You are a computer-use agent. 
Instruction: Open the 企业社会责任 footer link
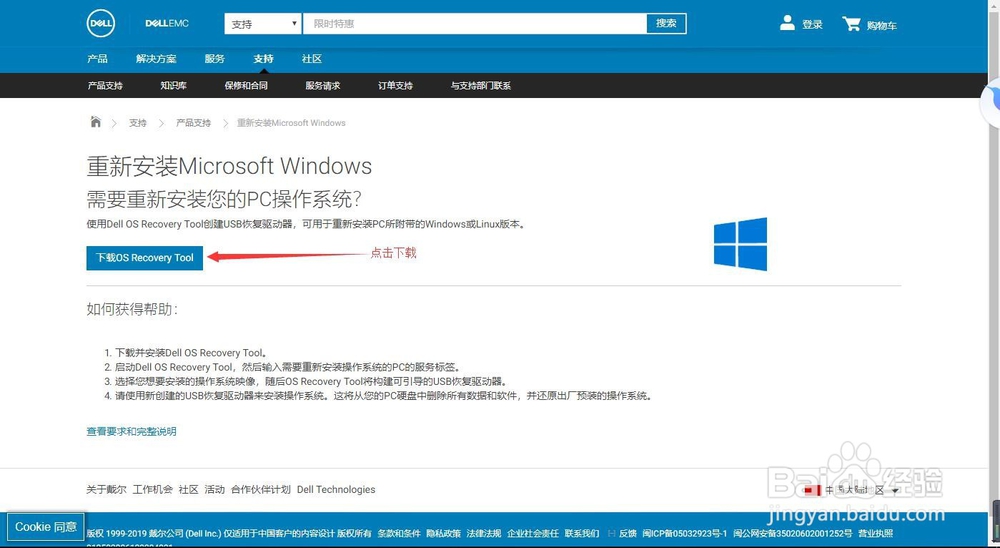(x=533, y=533)
